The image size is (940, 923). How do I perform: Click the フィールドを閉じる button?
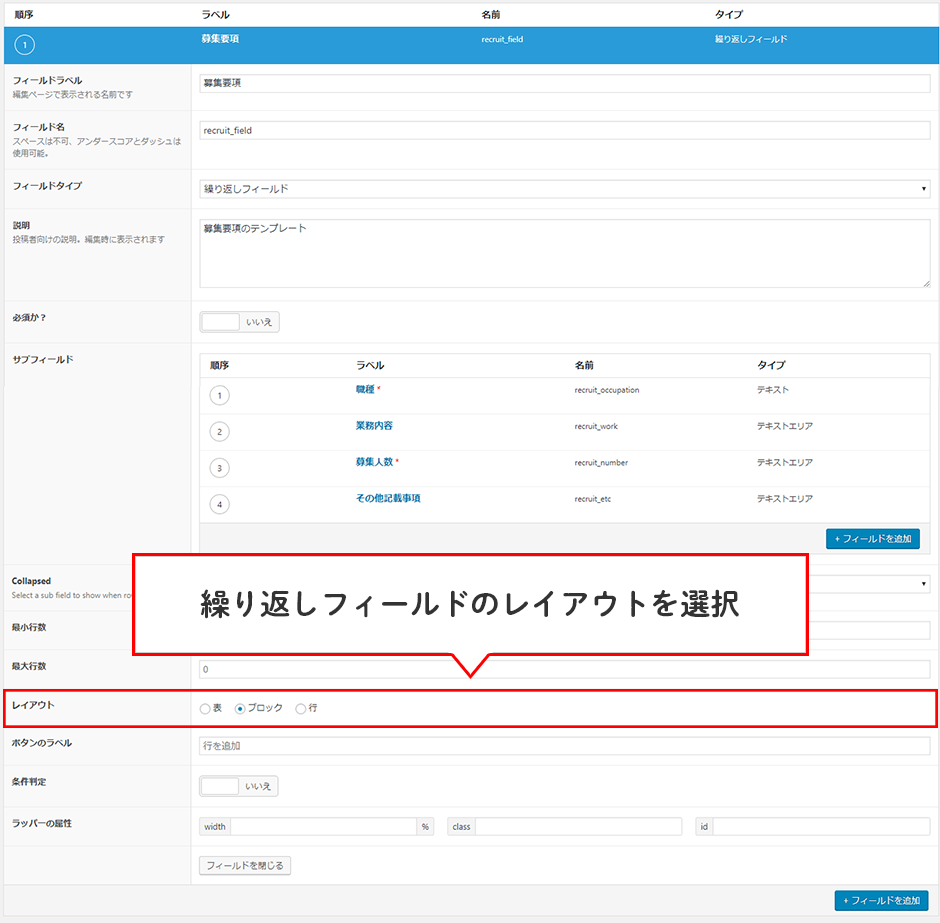tap(245, 865)
